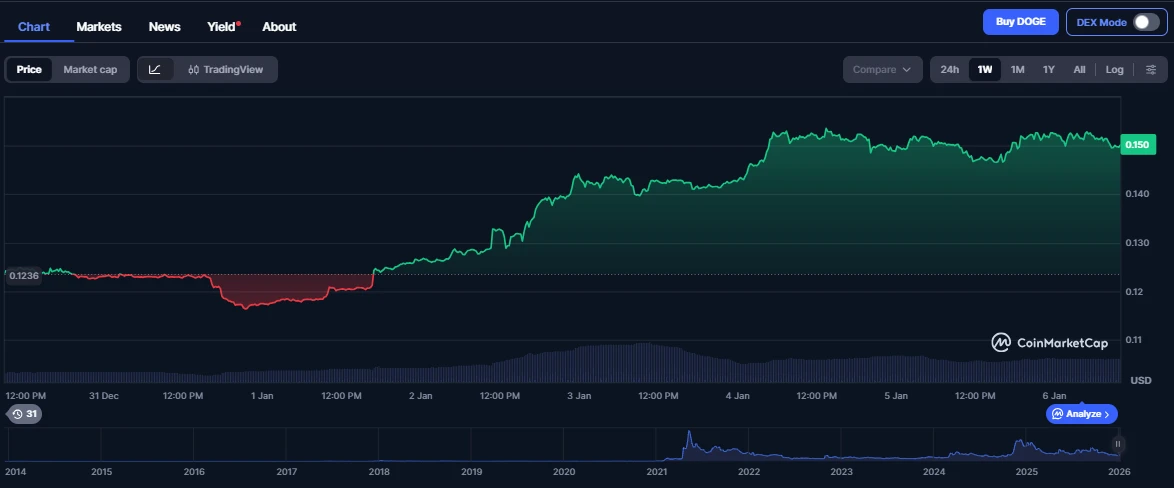The image size is (1174, 488).
Task: Click the 0.1236 opening price label
Action: [x=25, y=275]
